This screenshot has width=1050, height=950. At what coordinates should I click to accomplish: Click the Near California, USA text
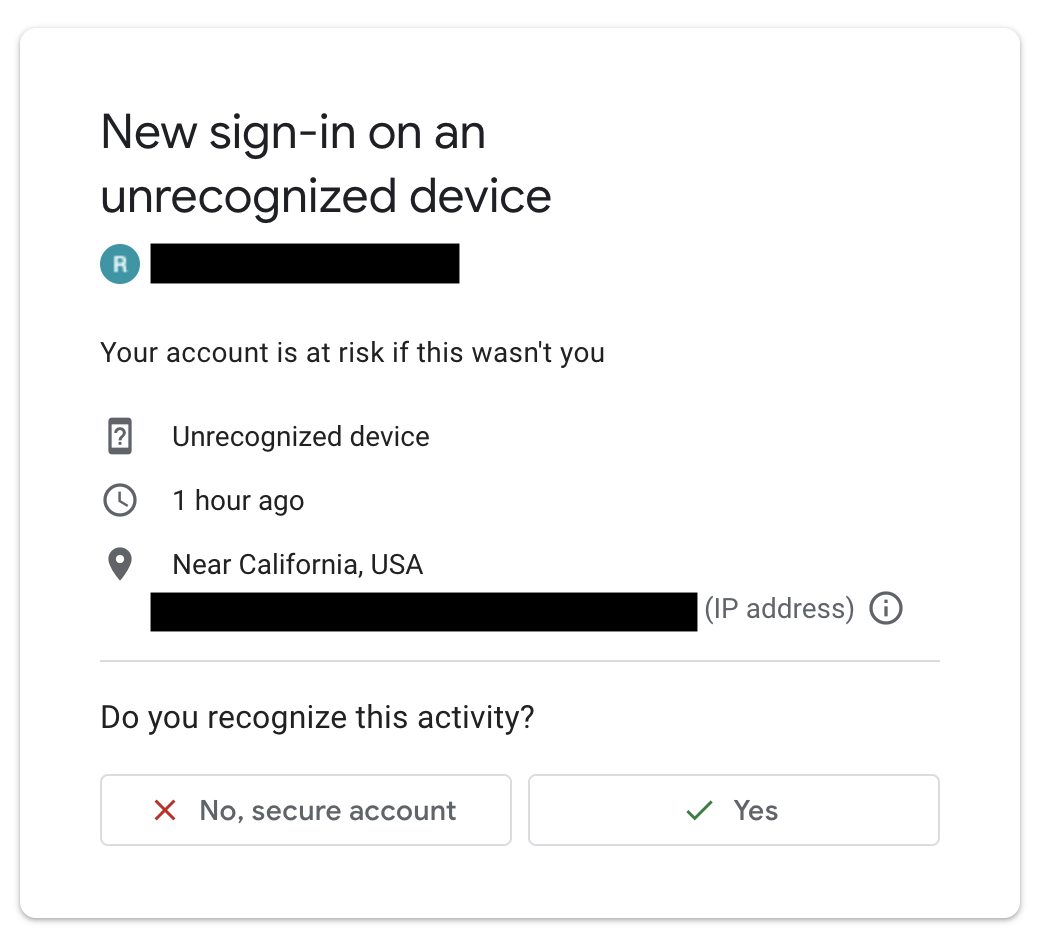pyautogui.click(x=298, y=564)
